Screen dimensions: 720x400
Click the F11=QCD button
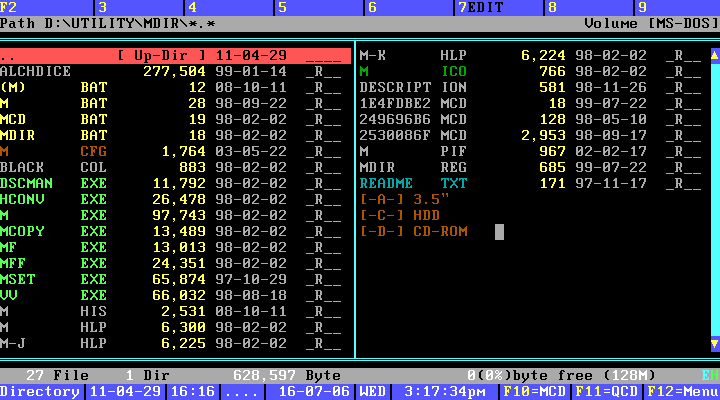606,392
